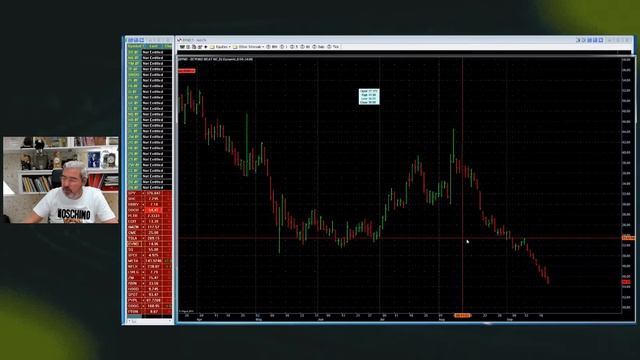Click the red last-price label on price axis
The width and height of the screenshot is (640, 360).
(626, 282)
